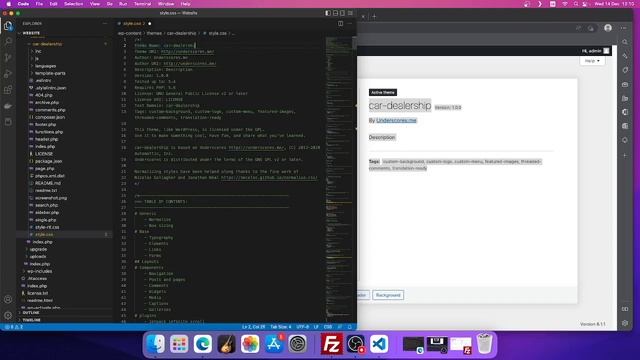640x360 pixels.
Task: Open the App Store from the dock
Action: coord(274,344)
